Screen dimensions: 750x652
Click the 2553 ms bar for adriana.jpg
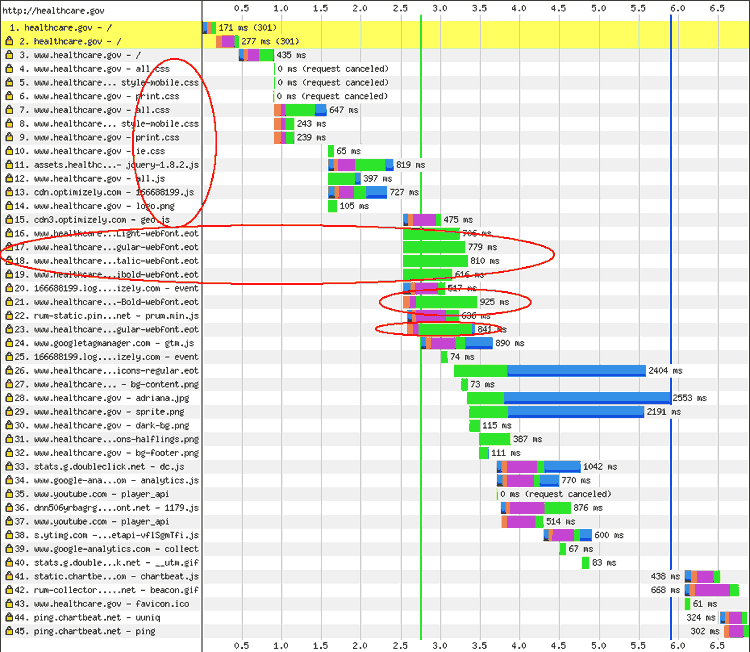point(569,398)
